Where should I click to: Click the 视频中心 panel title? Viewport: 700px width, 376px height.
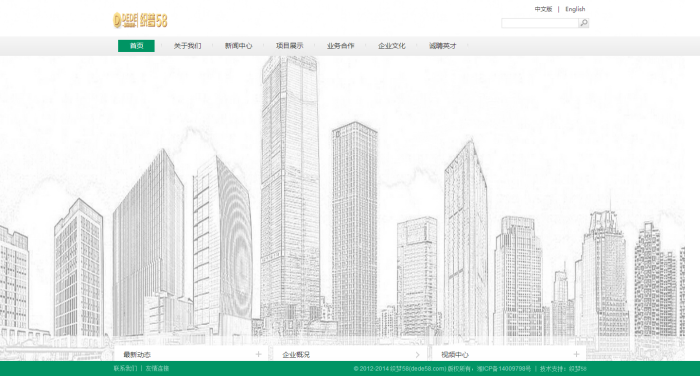tap(455, 355)
